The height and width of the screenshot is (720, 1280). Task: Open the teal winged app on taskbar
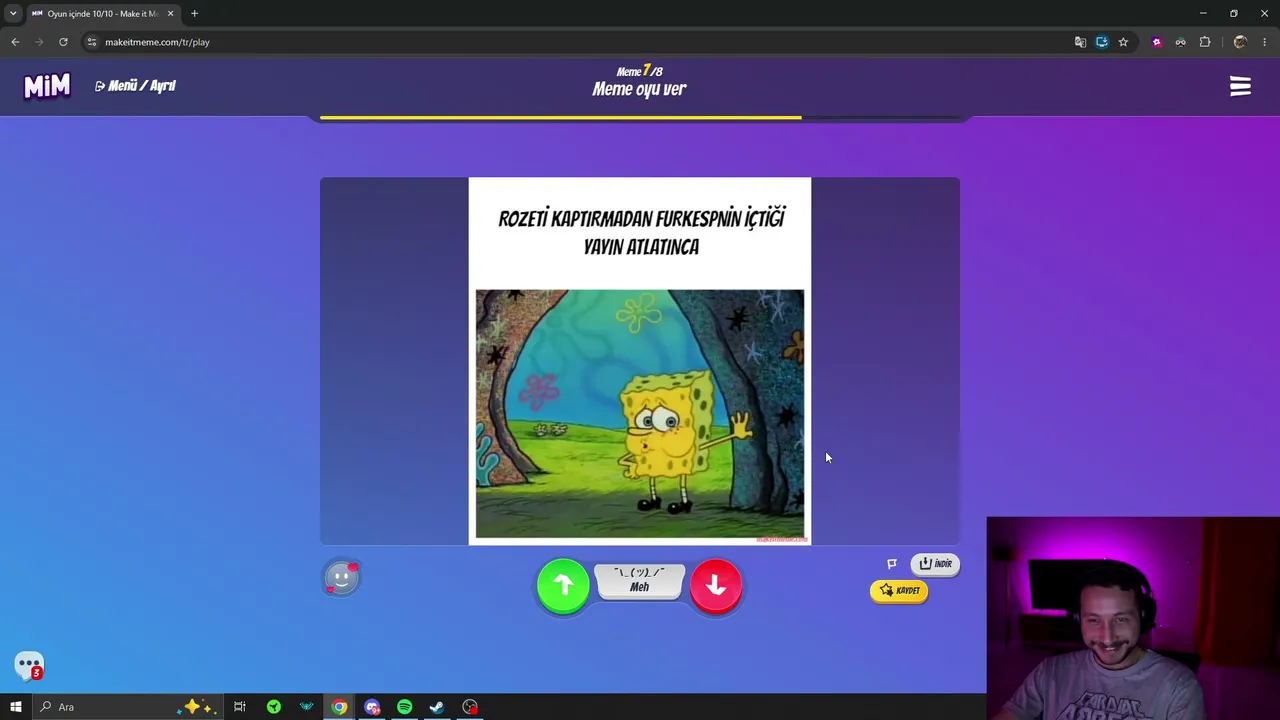click(307, 707)
